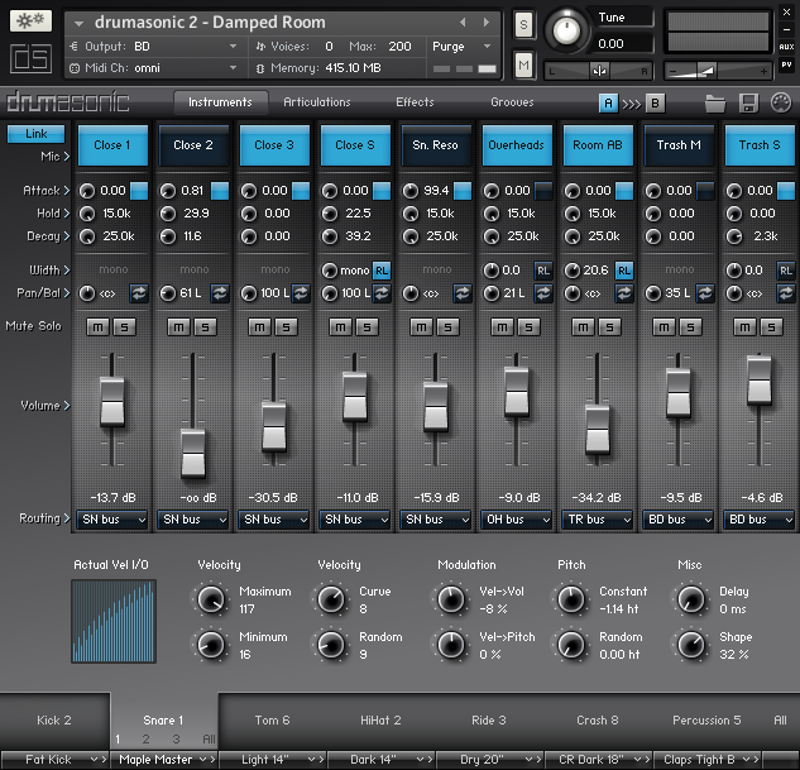The width and height of the screenshot is (800, 770).
Task: Toggle envelope switch next to Close 1 Attack
Action: 139,191
